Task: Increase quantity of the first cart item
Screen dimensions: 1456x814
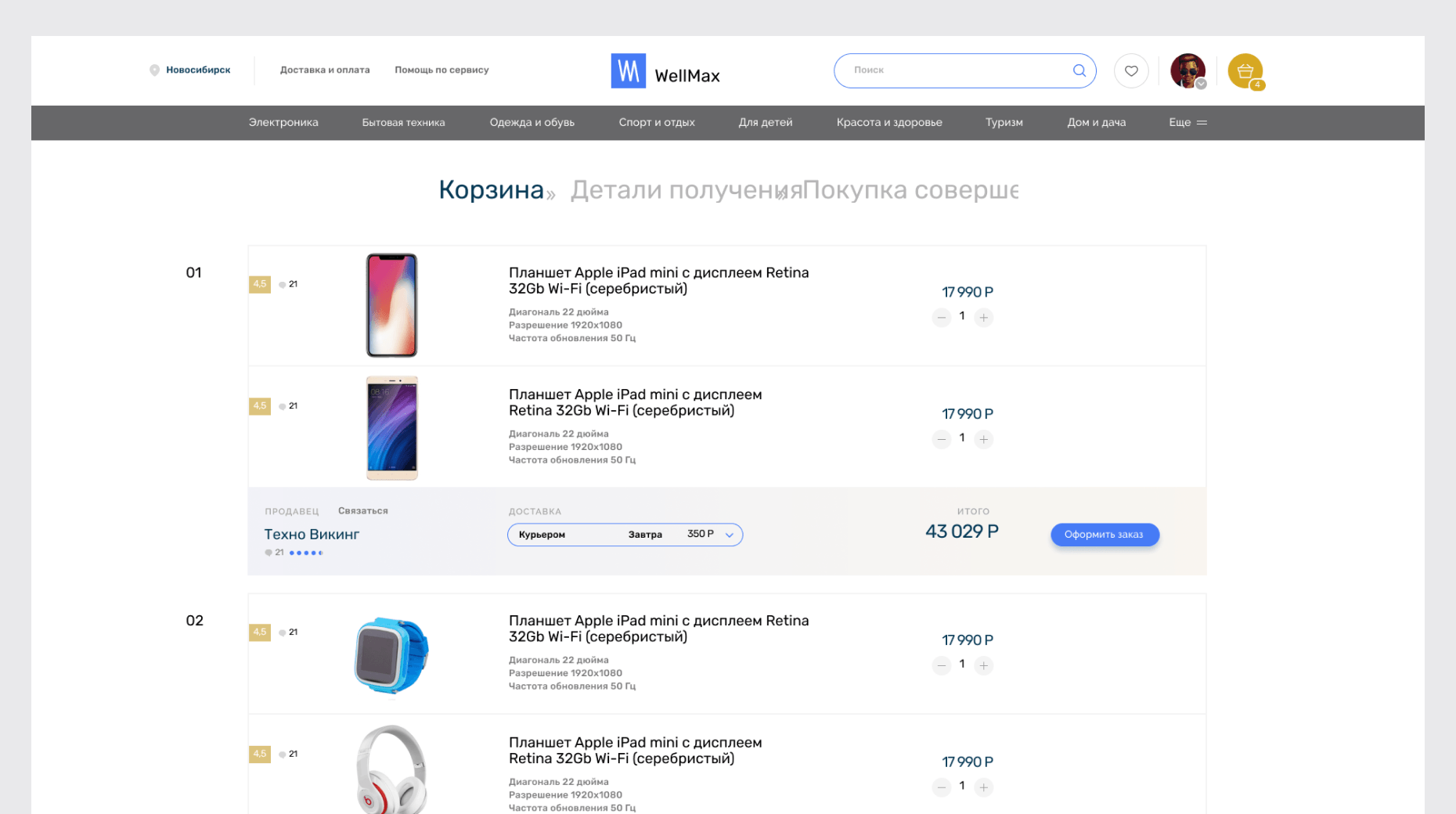Action: coord(984,317)
